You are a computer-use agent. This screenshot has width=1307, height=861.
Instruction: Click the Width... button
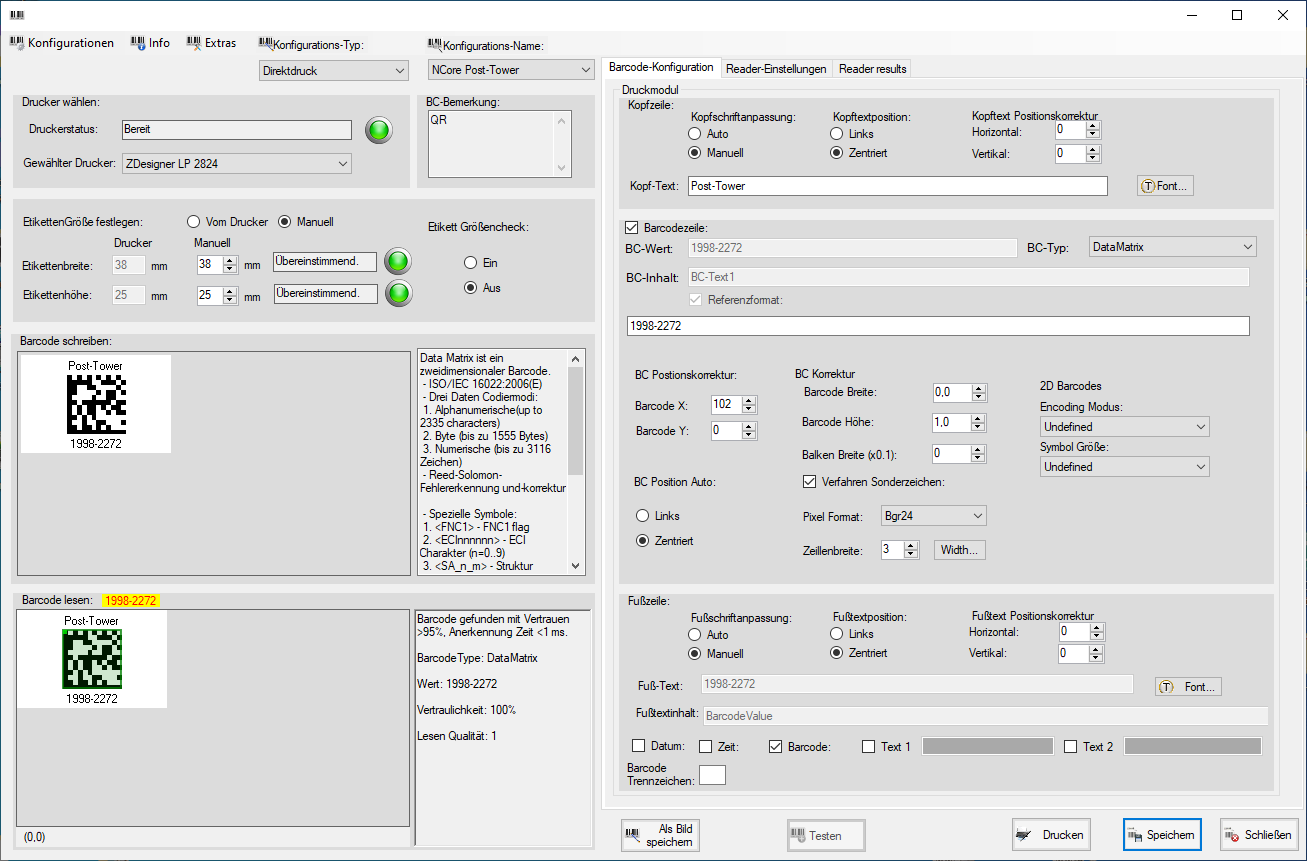click(960, 550)
